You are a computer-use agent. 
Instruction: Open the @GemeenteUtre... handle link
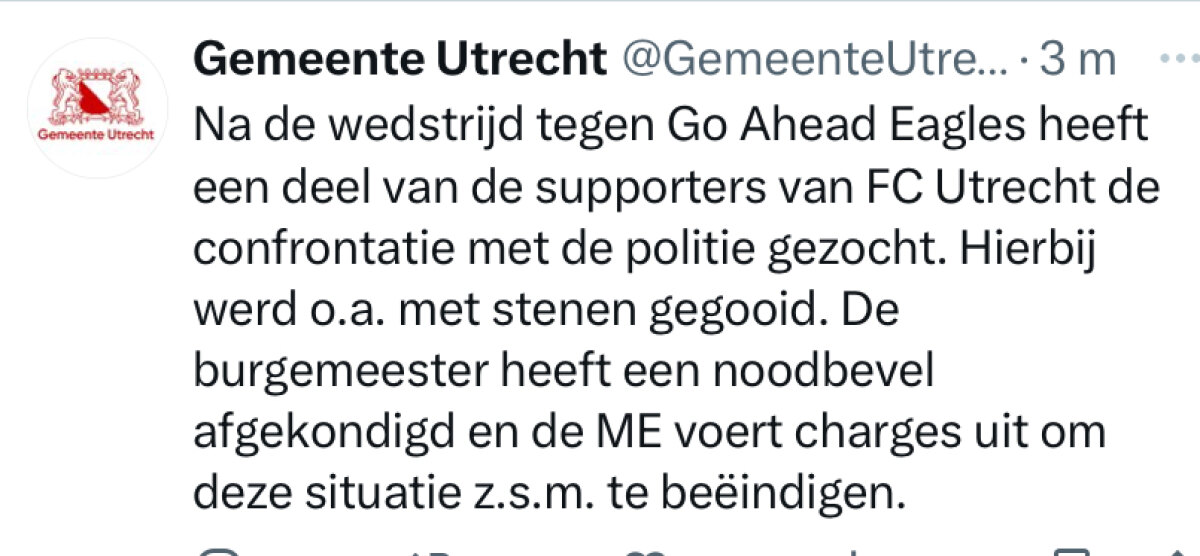click(x=817, y=60)
